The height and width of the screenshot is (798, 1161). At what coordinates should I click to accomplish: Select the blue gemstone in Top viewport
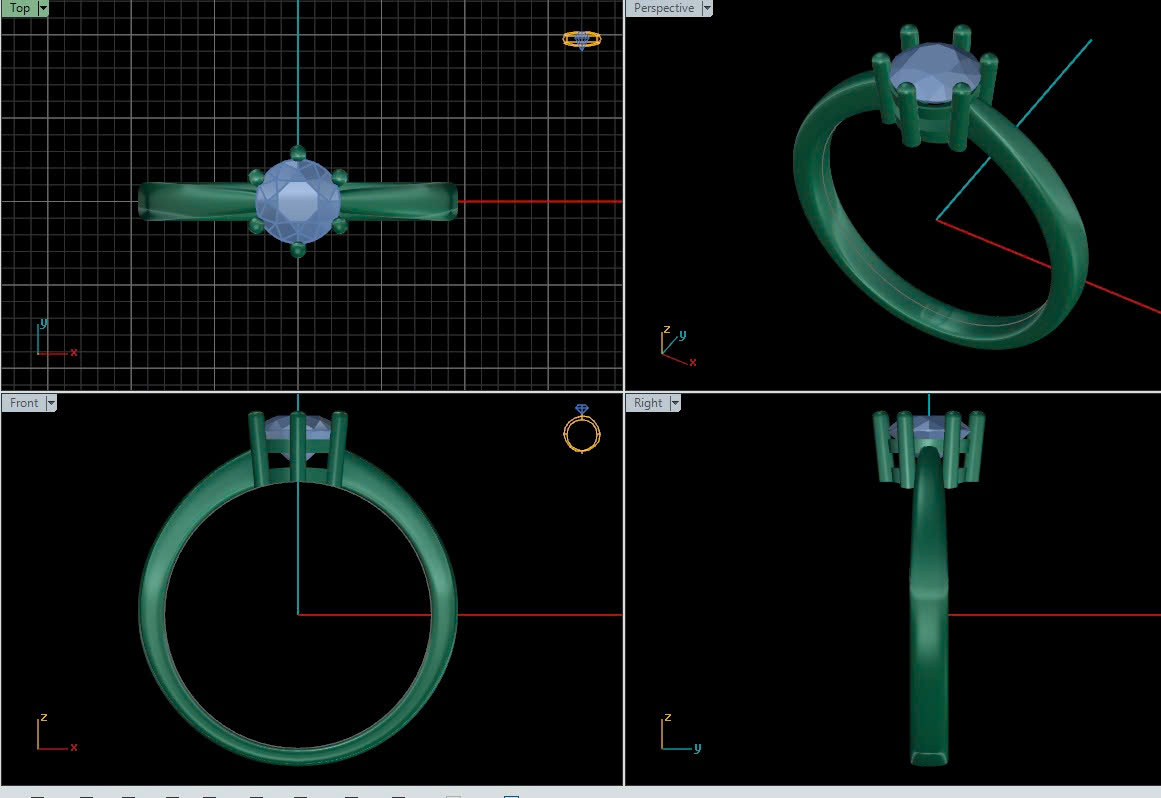298,201
